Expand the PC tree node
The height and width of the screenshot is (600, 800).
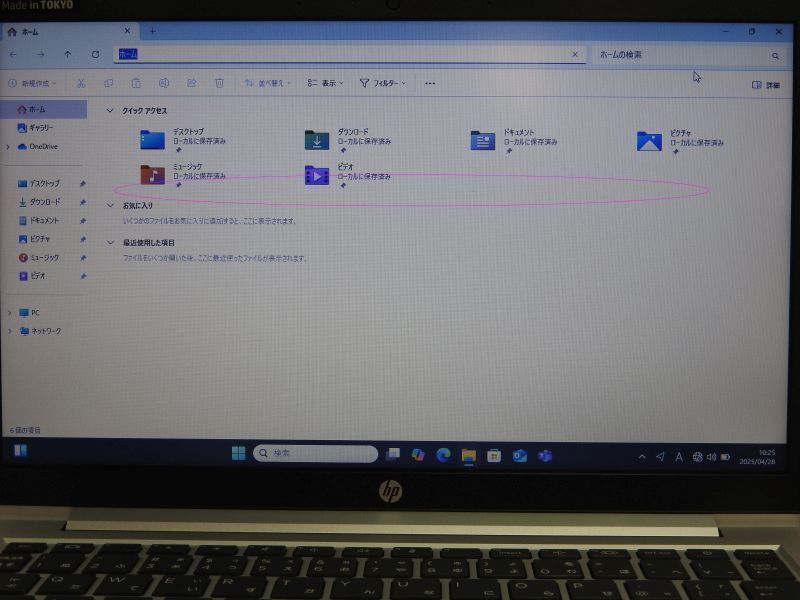pyautogui.click(x=9, y=313)
